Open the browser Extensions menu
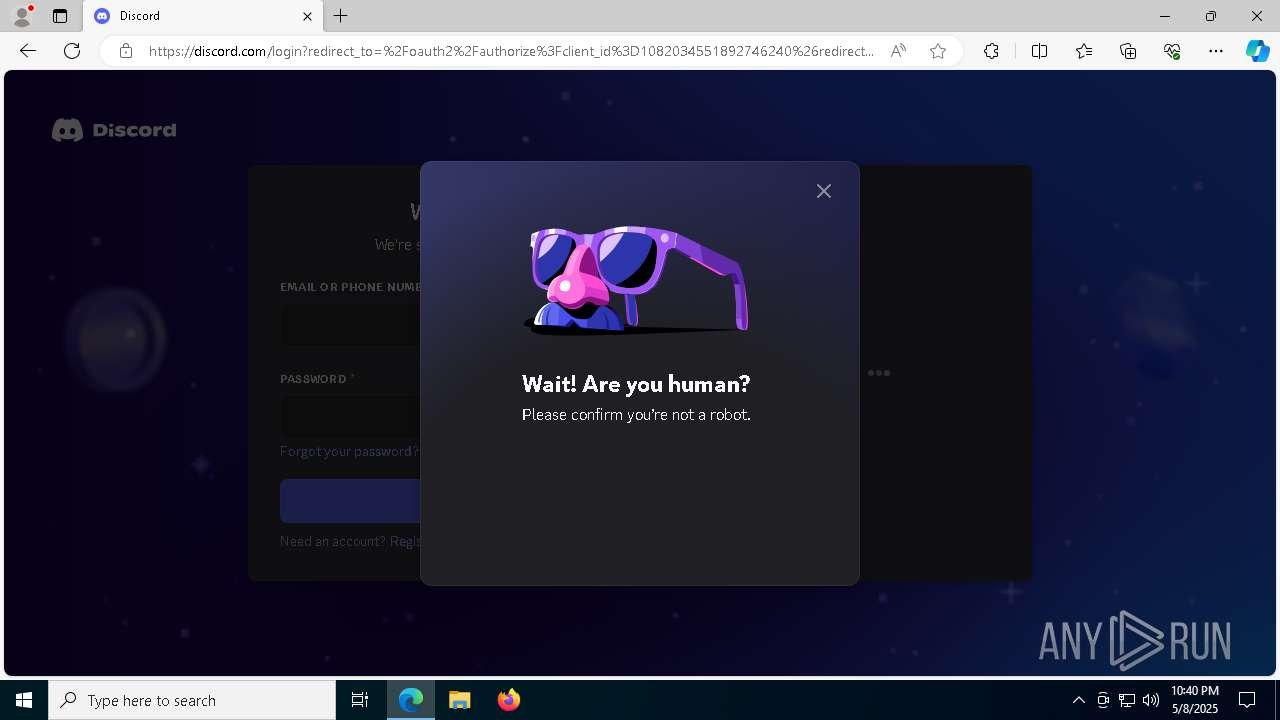Screen dimensions: 1280x720 pyautogui.click(x=991, y=51)
